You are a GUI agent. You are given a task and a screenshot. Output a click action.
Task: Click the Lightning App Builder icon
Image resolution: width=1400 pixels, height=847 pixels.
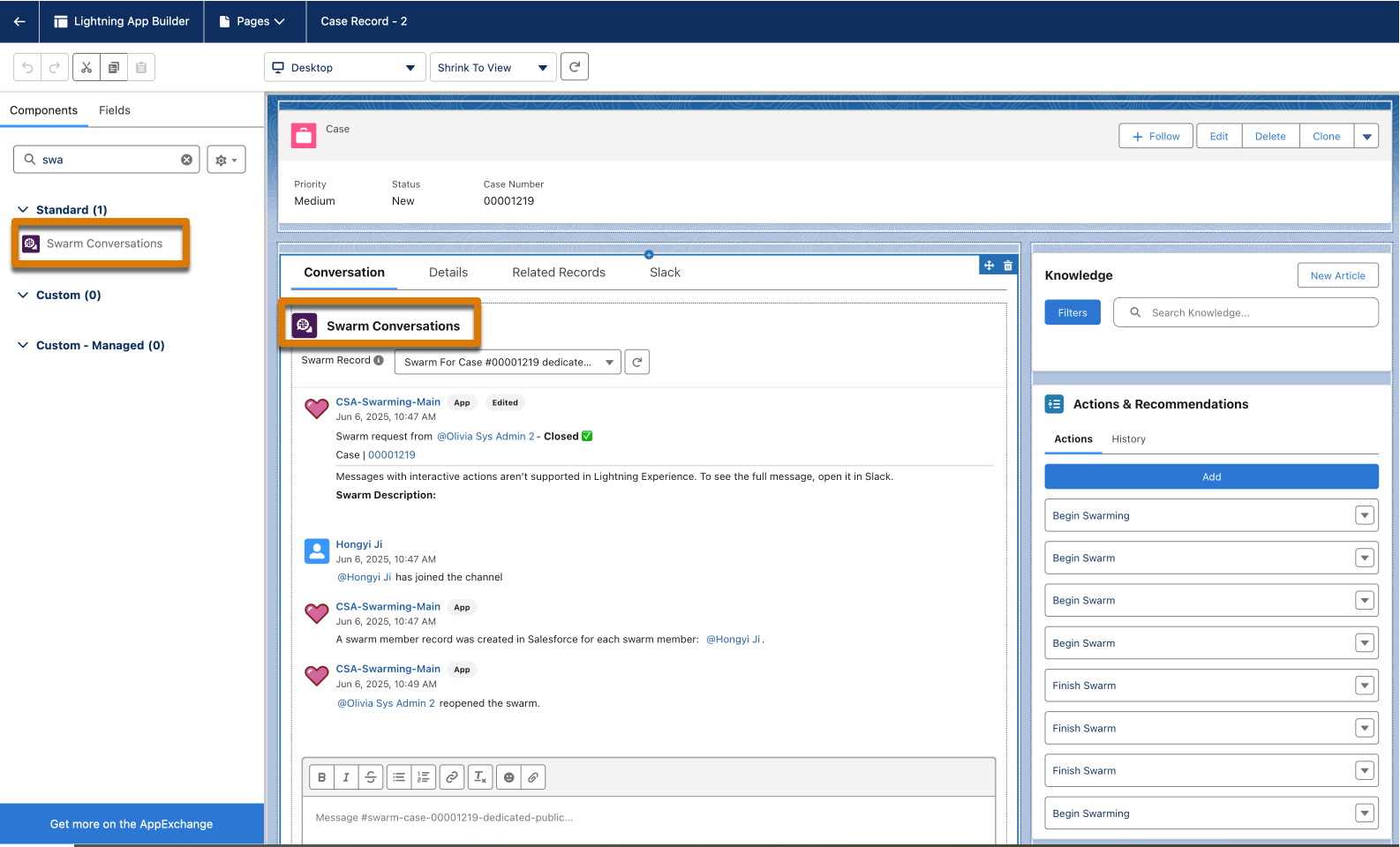click(61, 21)
